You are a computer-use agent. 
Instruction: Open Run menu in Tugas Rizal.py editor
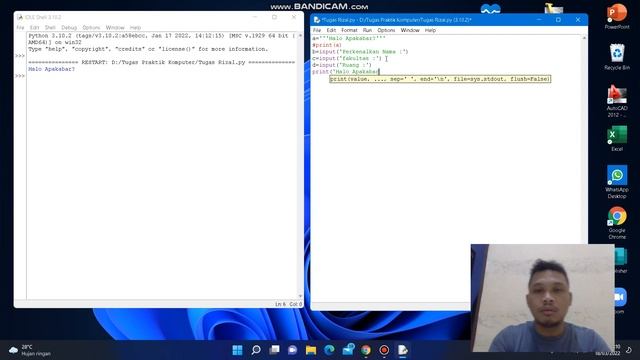[367, 30]
